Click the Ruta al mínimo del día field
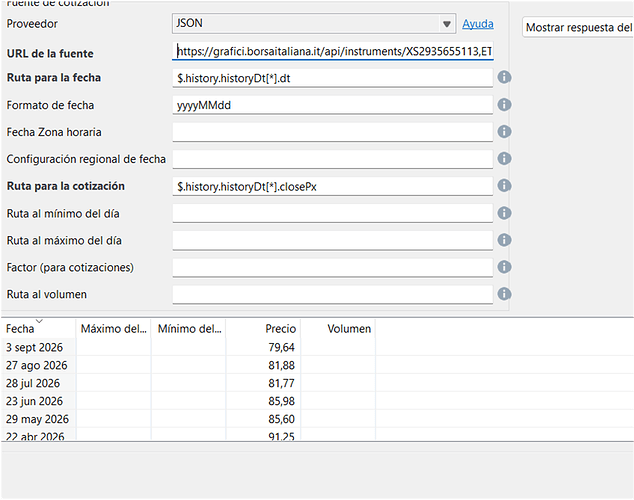The width and height of the screenshot is (634, 500). click(333, 213)
